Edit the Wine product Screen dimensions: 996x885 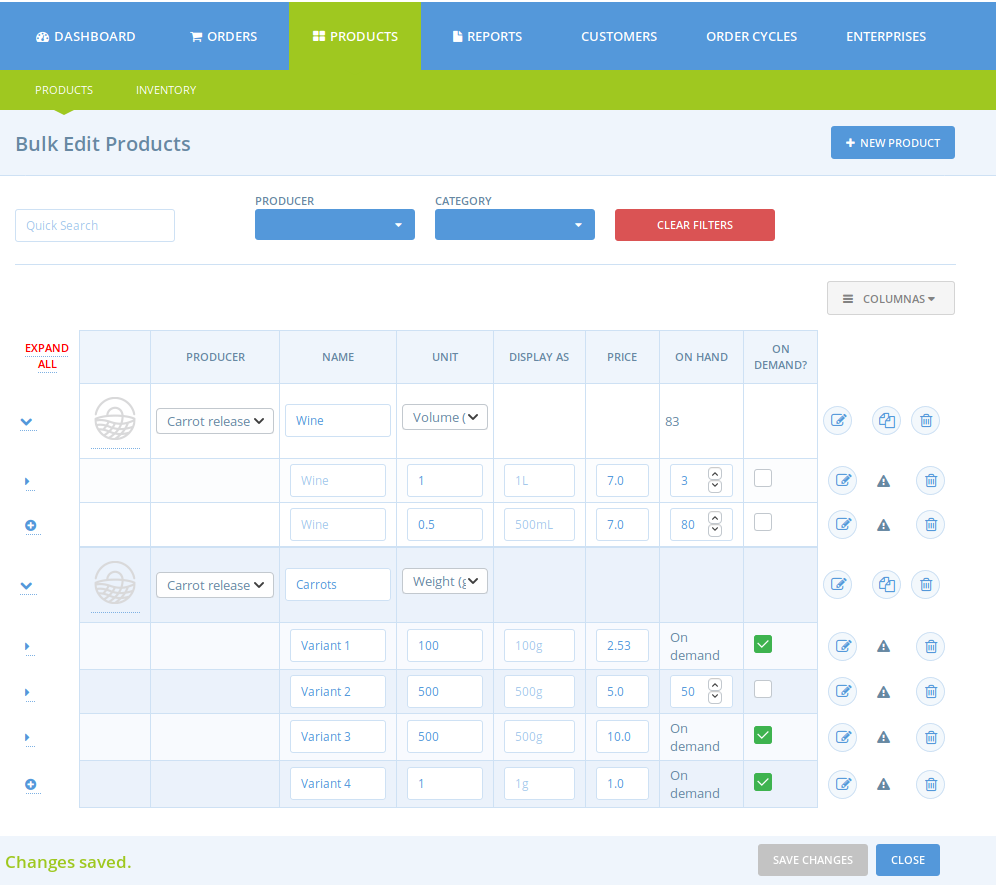coord(838,421)
